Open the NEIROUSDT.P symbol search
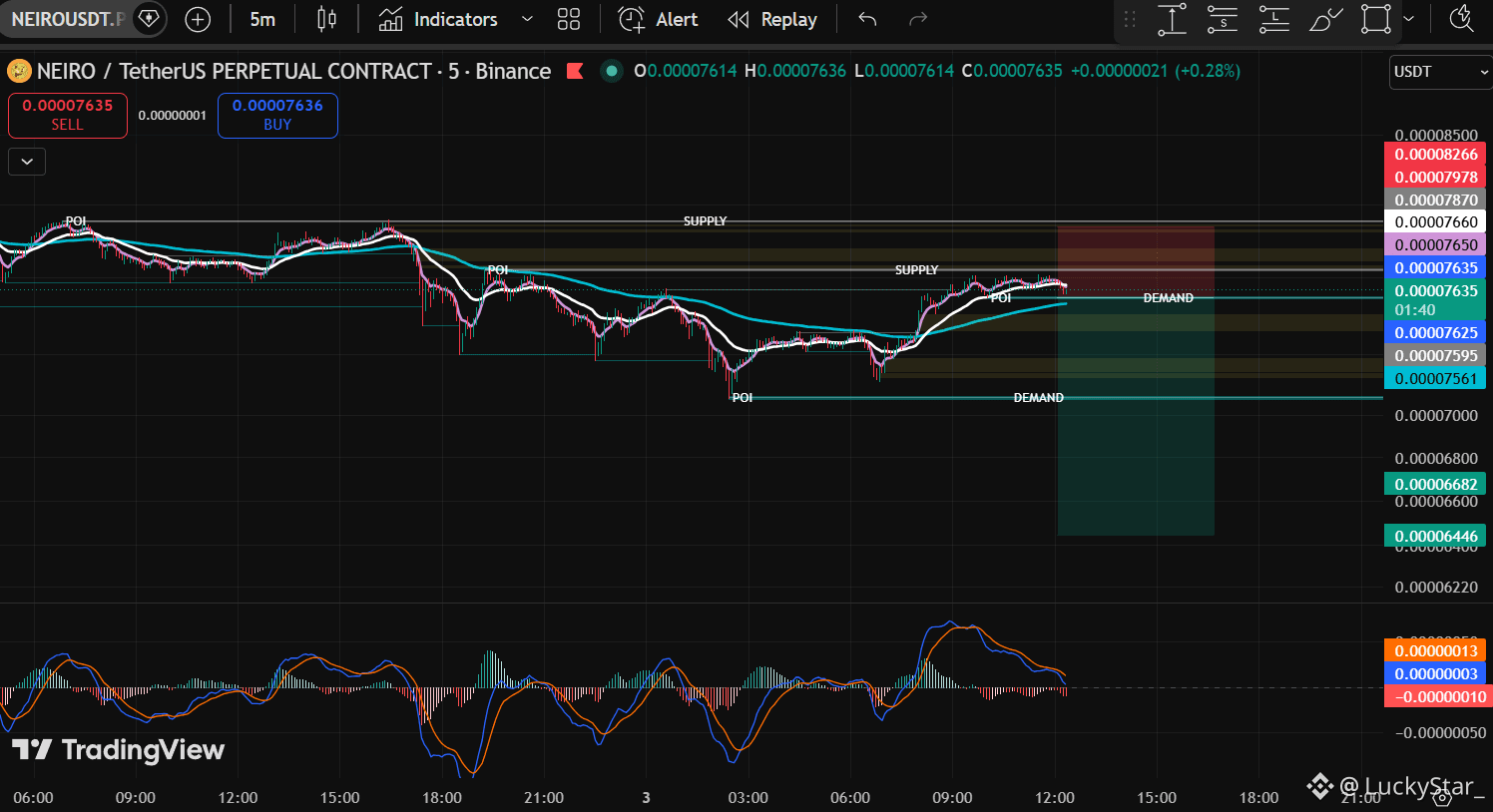The width and height of the screenshot is (1493, 812). point(68,19)
